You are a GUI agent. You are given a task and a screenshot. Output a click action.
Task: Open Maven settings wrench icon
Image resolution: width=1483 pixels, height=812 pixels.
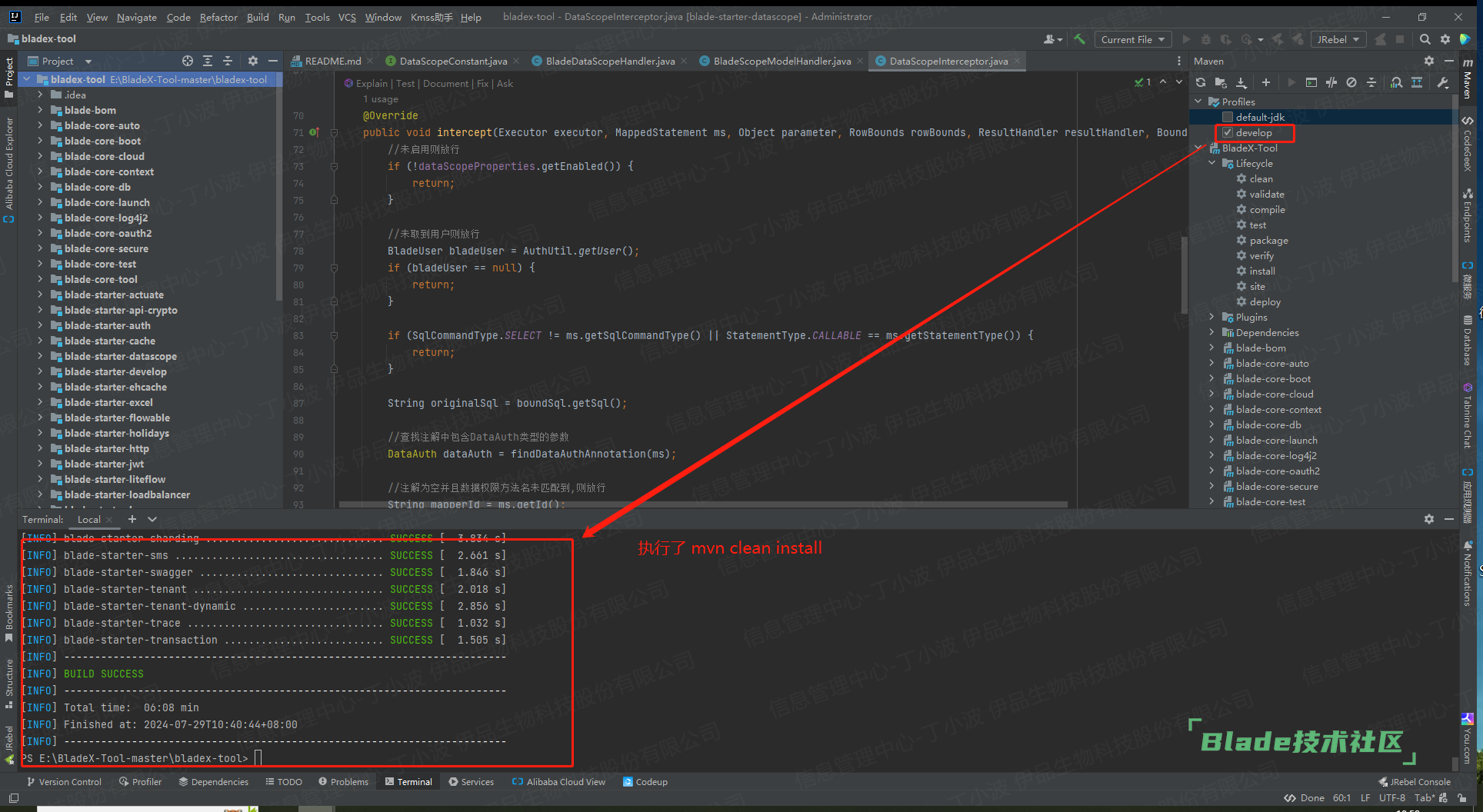(x=1443, y=82)
